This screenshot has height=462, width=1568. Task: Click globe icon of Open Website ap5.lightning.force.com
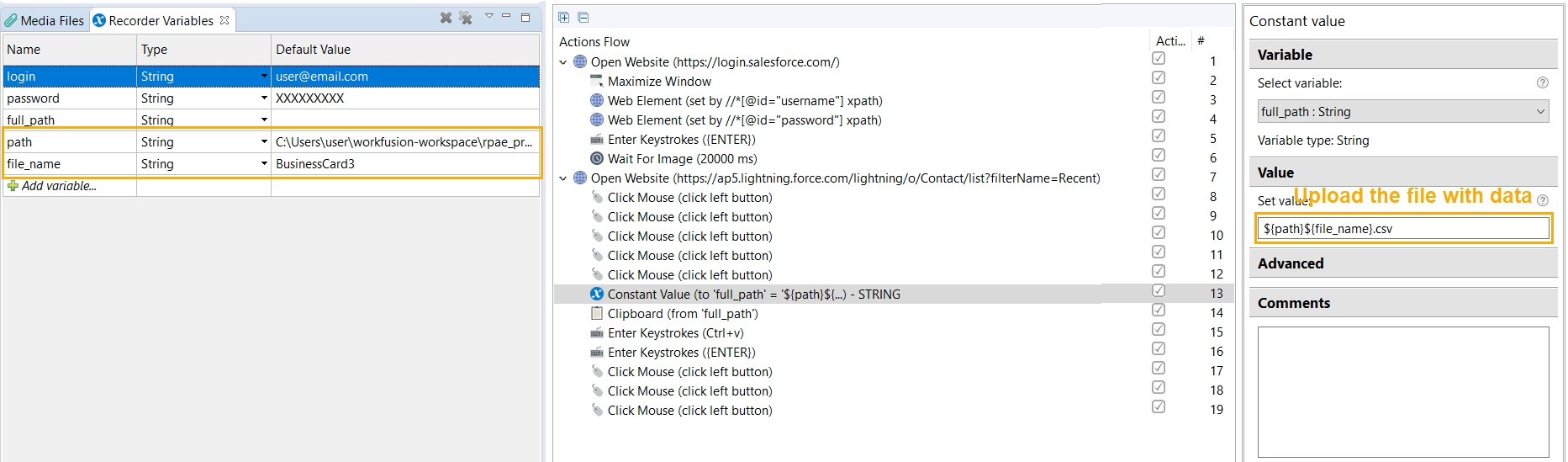(580, 178)
